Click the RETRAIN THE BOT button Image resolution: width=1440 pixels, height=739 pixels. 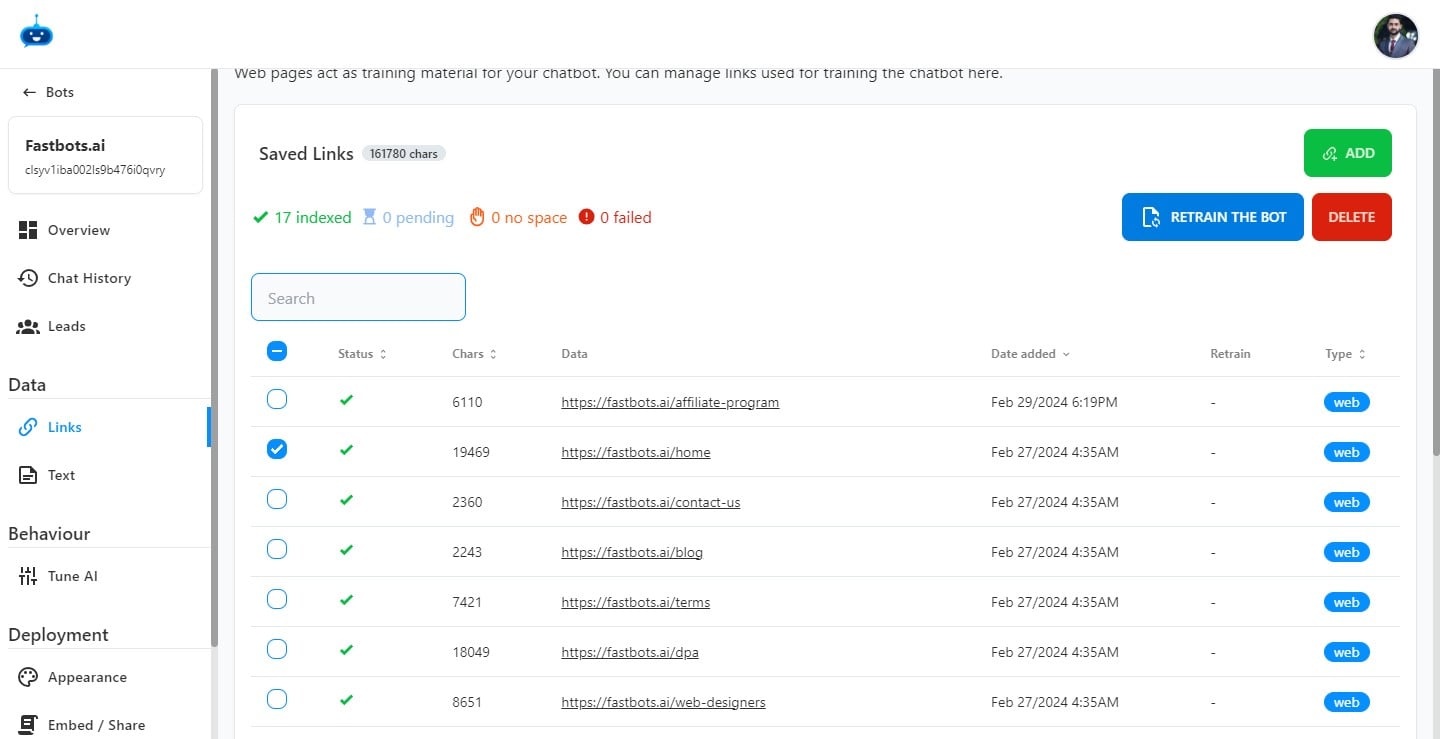1212,216
